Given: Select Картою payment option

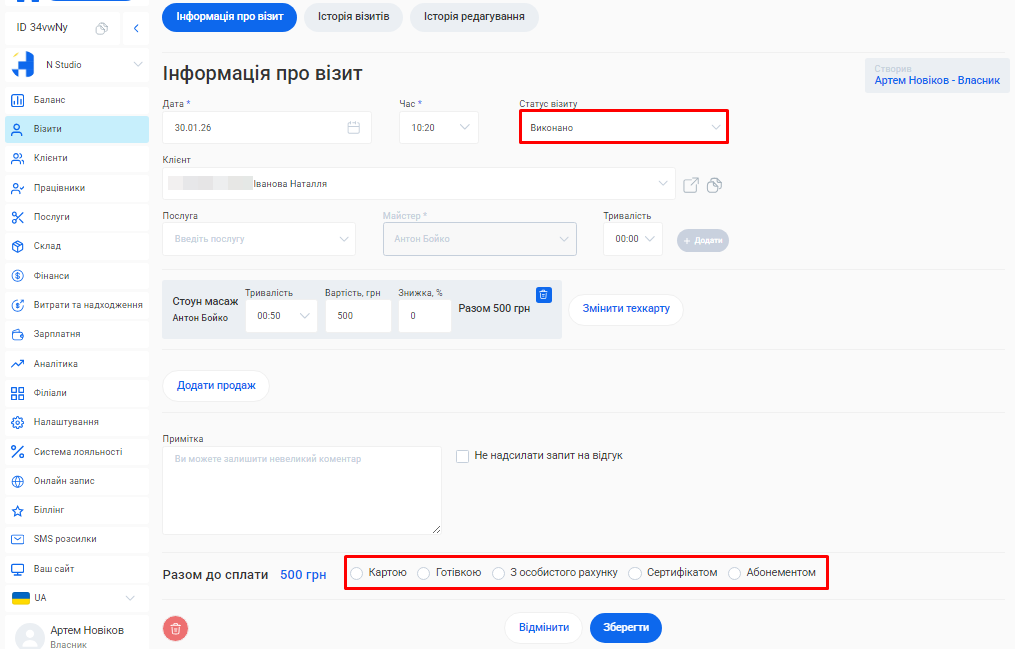Looking at the screenshot, I should tap(357, 573).
